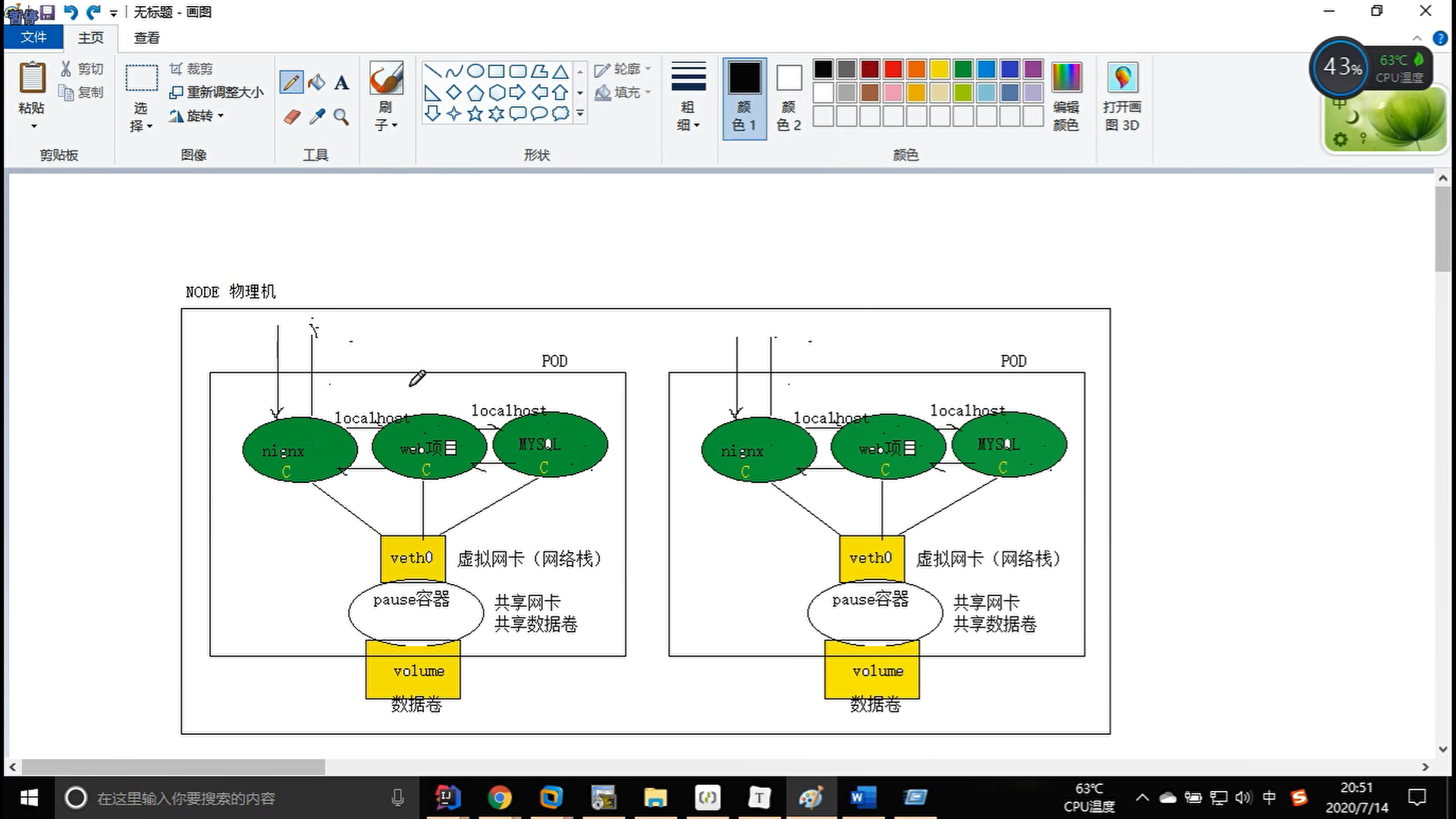Switch to the View ribbon tab
The image size is (1456, 819).
coord(146,37)
